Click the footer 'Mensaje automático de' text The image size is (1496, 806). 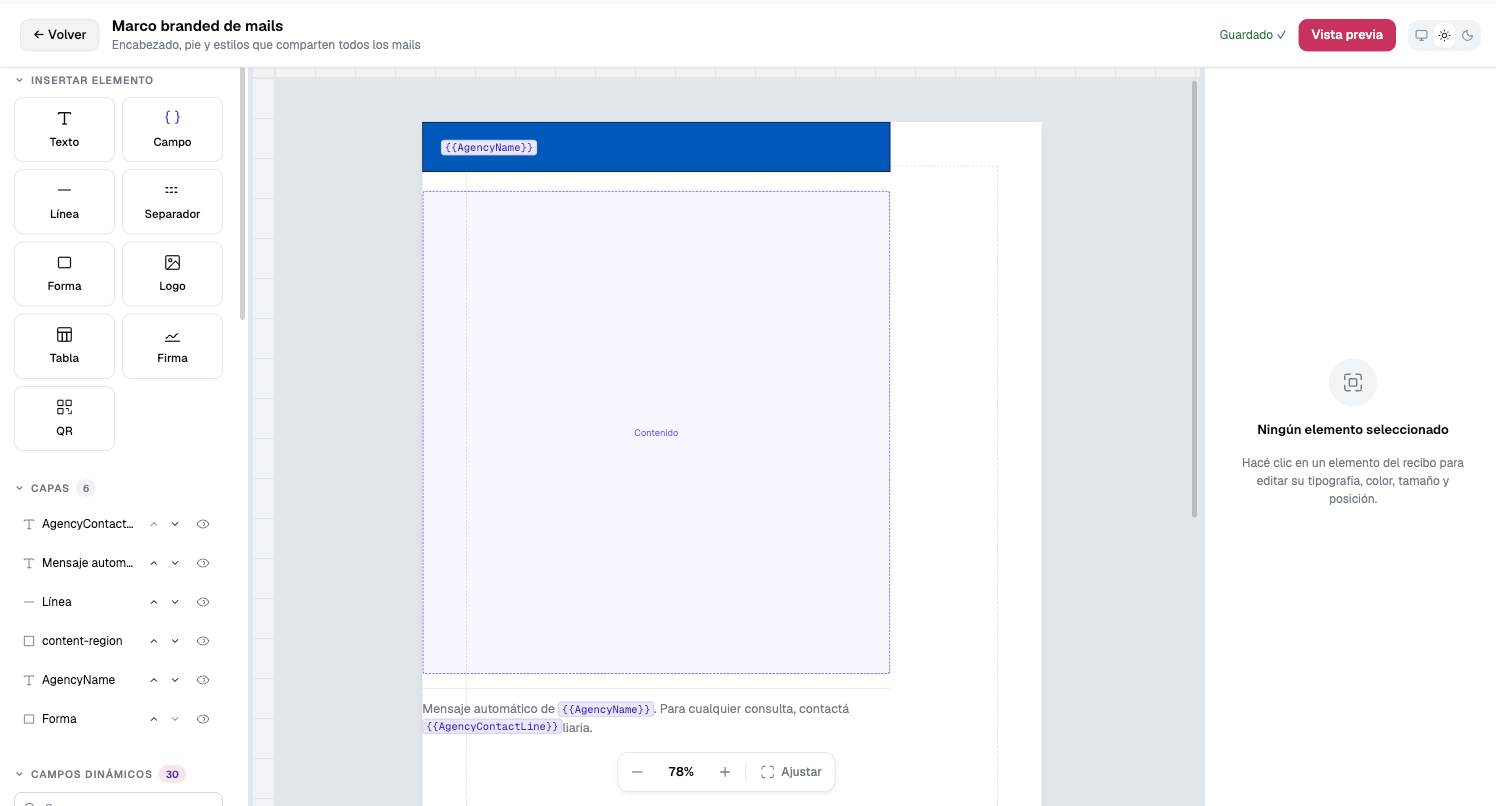(x=488, y=709)
